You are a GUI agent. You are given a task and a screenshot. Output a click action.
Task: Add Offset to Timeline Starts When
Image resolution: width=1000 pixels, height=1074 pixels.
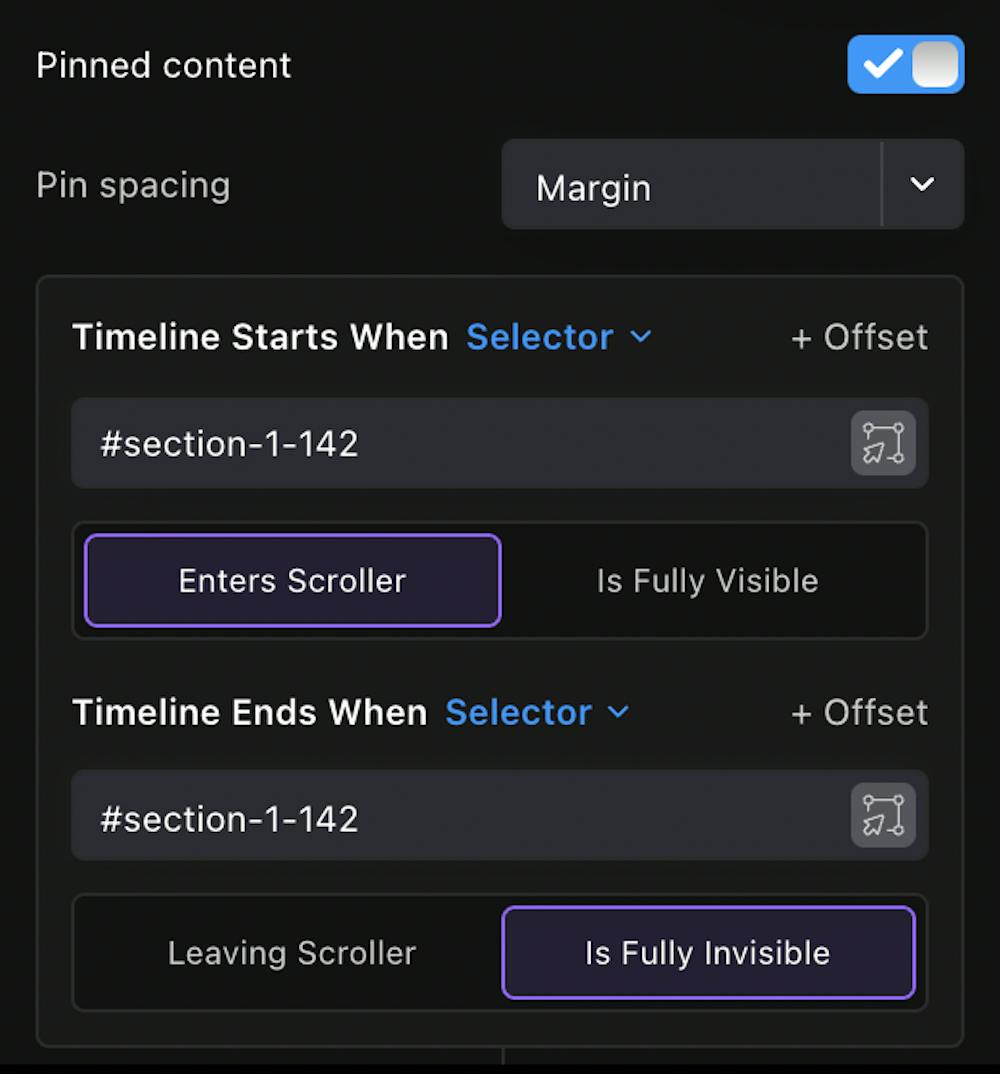click(859, 337)
